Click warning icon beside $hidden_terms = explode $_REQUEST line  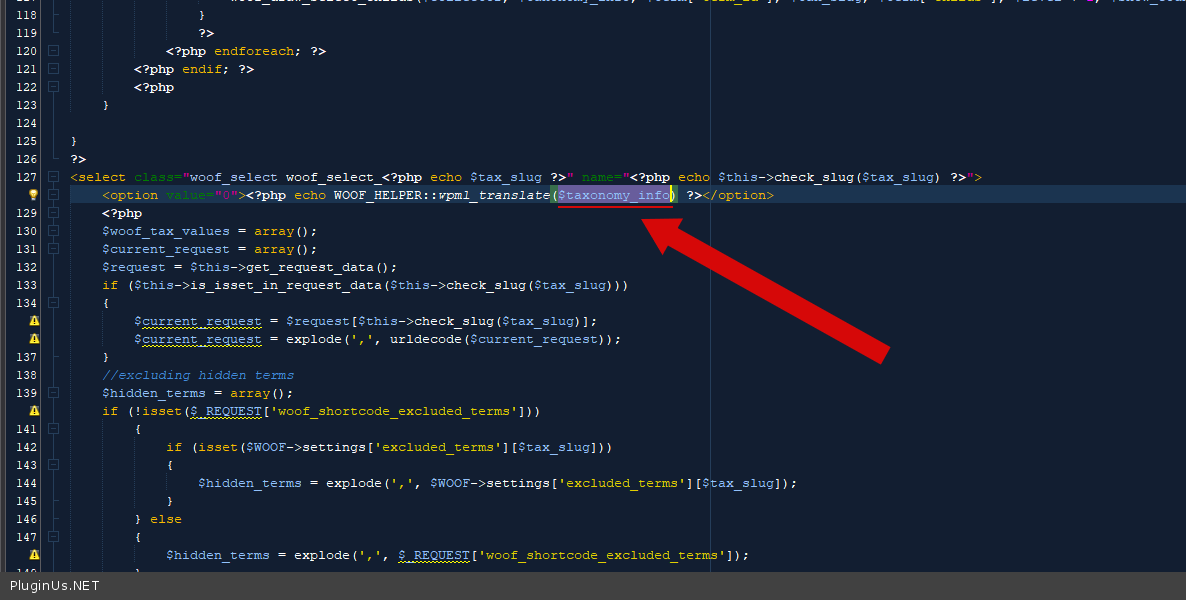[34, 555]
